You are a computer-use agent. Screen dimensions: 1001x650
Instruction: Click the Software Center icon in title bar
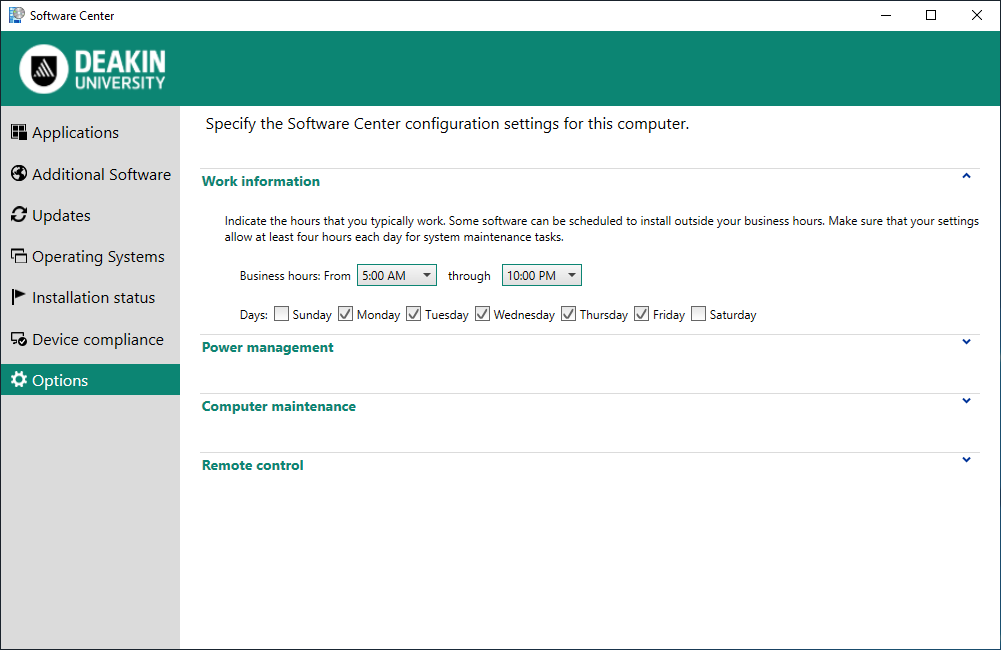[x=16, y=15]
